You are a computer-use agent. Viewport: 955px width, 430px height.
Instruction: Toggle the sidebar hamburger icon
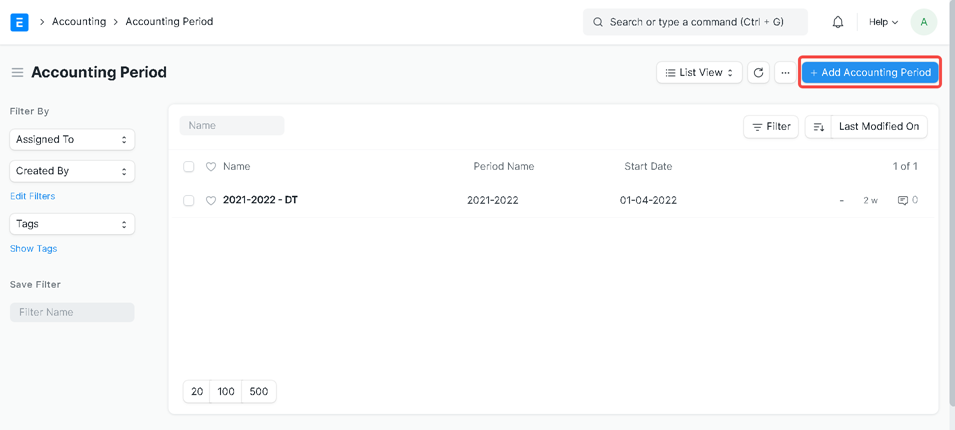point(17,73)
